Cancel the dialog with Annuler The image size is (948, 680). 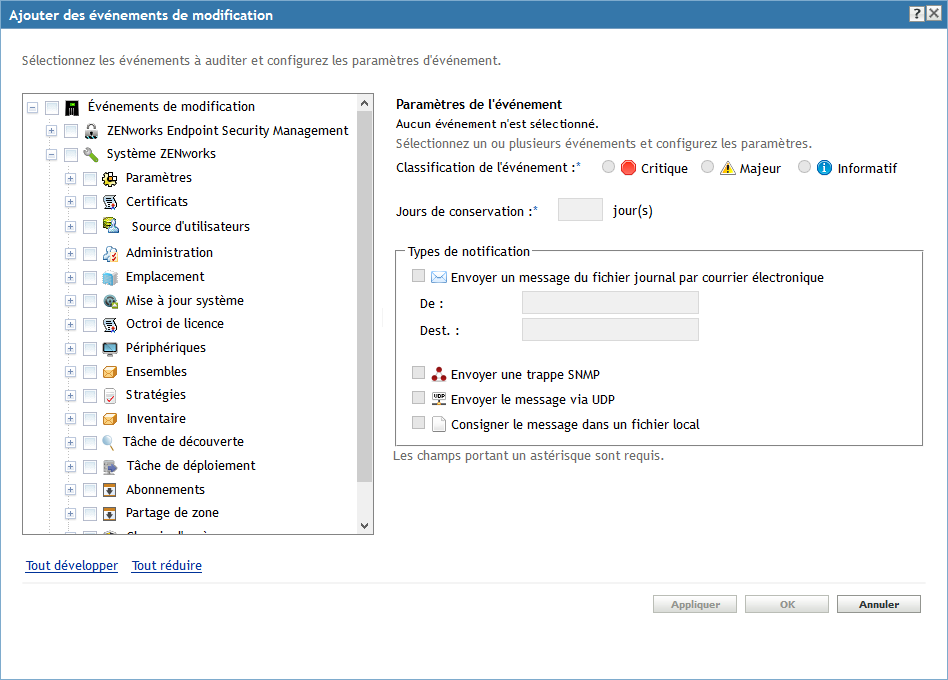point(879,604)
